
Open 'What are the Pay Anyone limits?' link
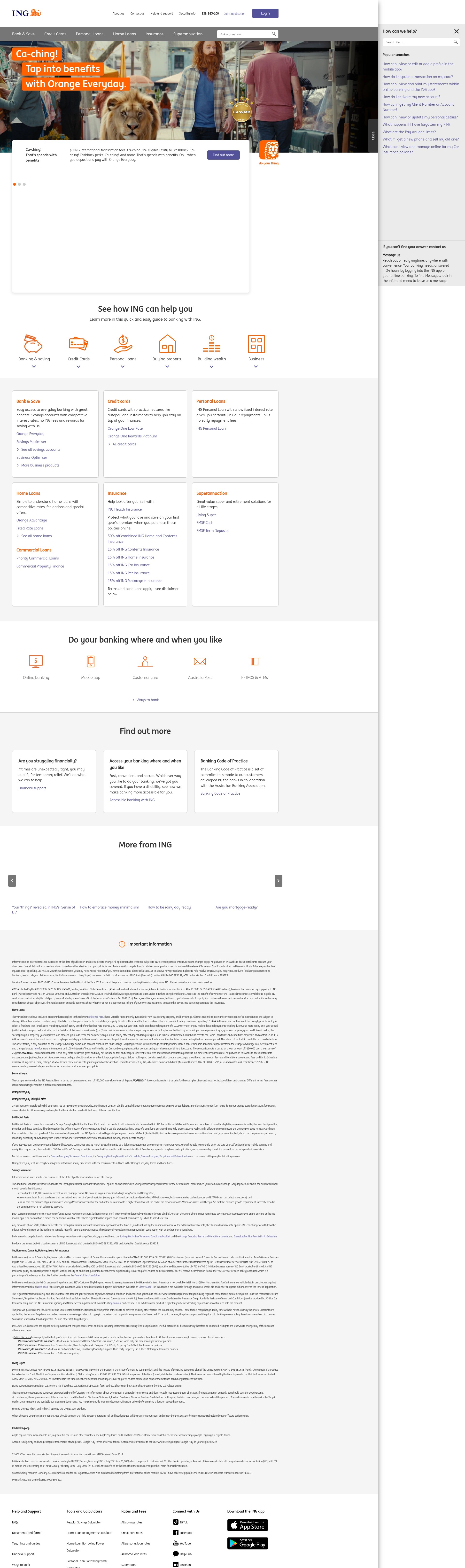click(409, 132)
